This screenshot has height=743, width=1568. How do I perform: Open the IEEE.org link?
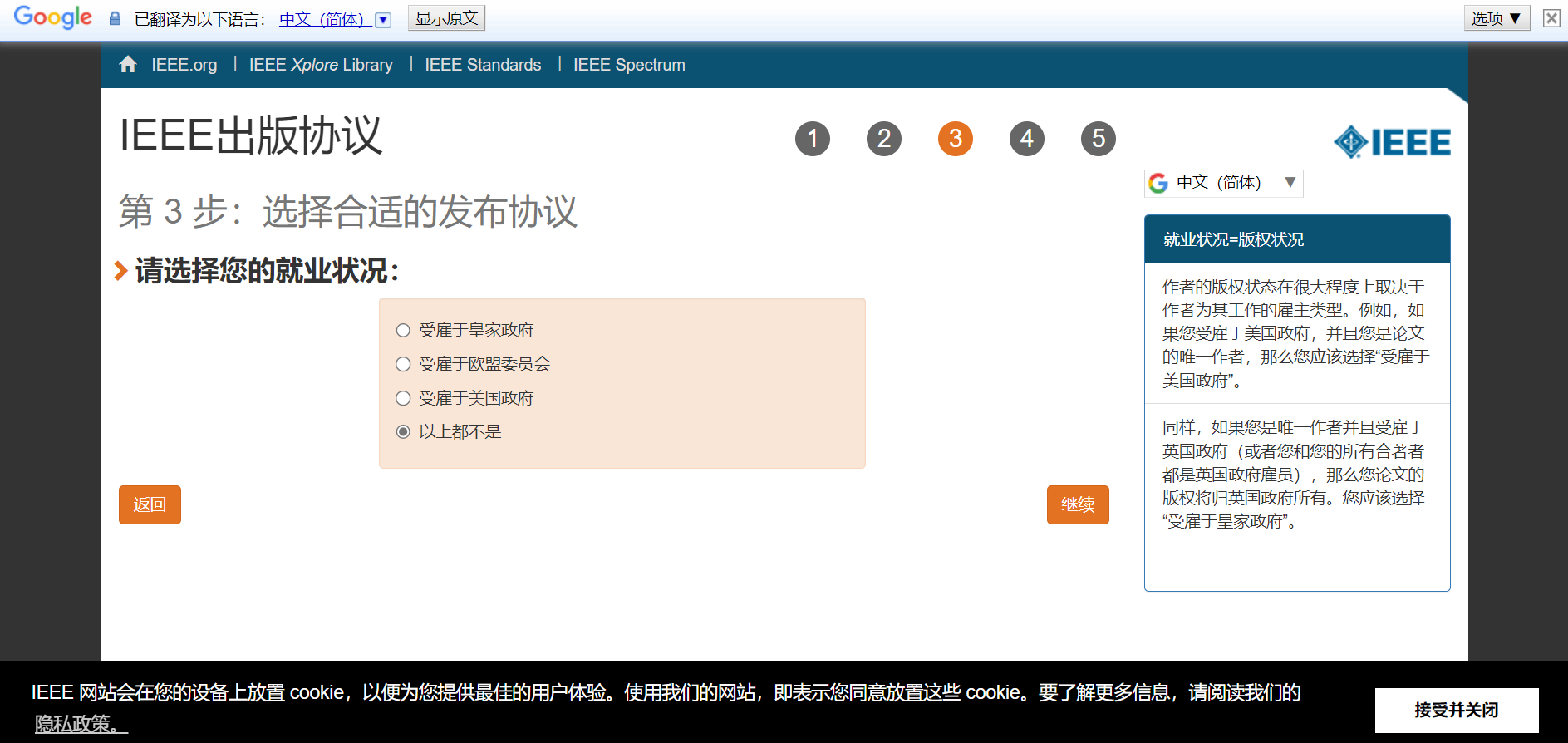click(184, 65)
